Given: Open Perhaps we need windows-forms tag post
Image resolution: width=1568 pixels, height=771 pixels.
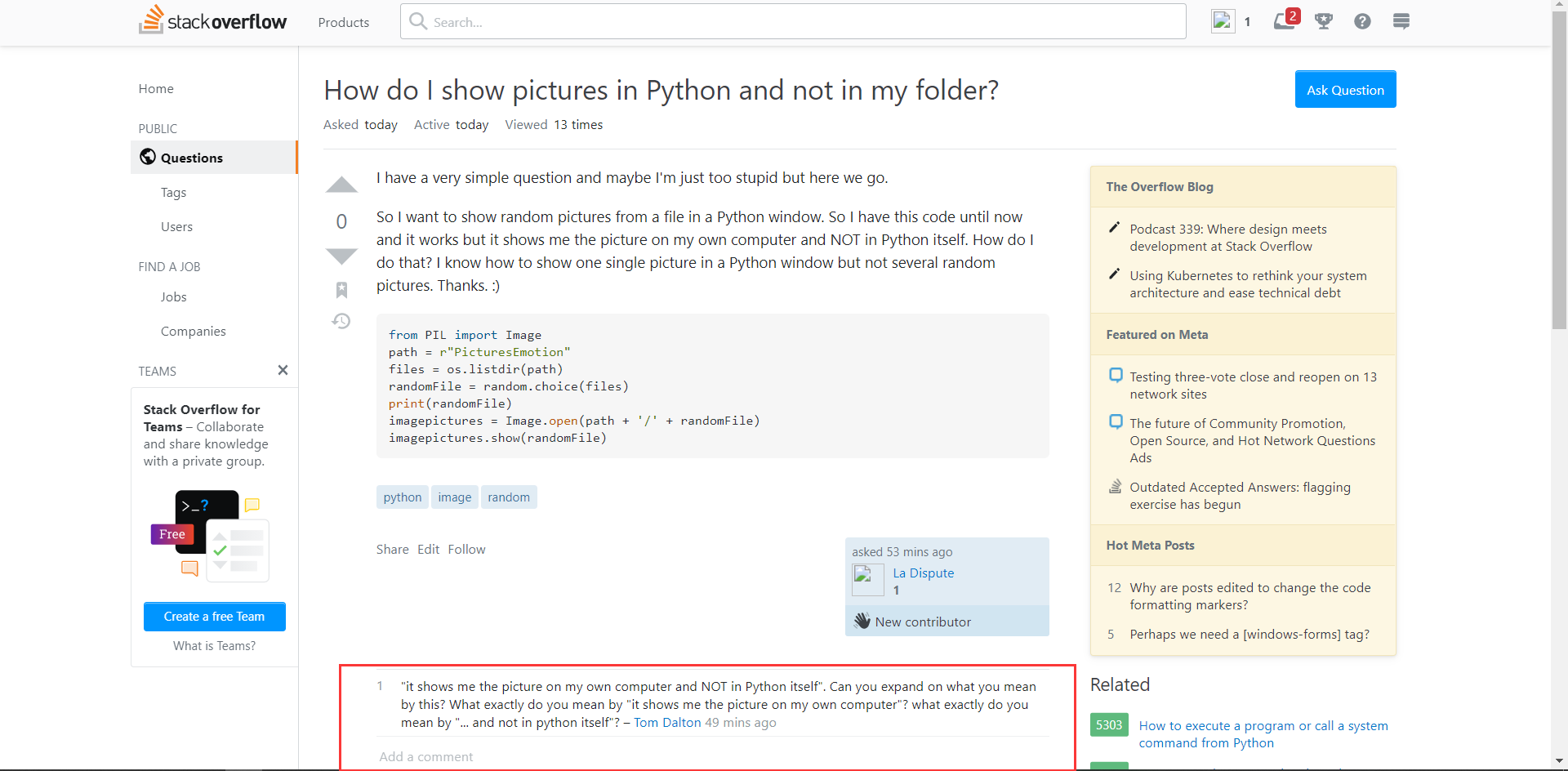Looking at the screenshot, I should click(1249, 634).
